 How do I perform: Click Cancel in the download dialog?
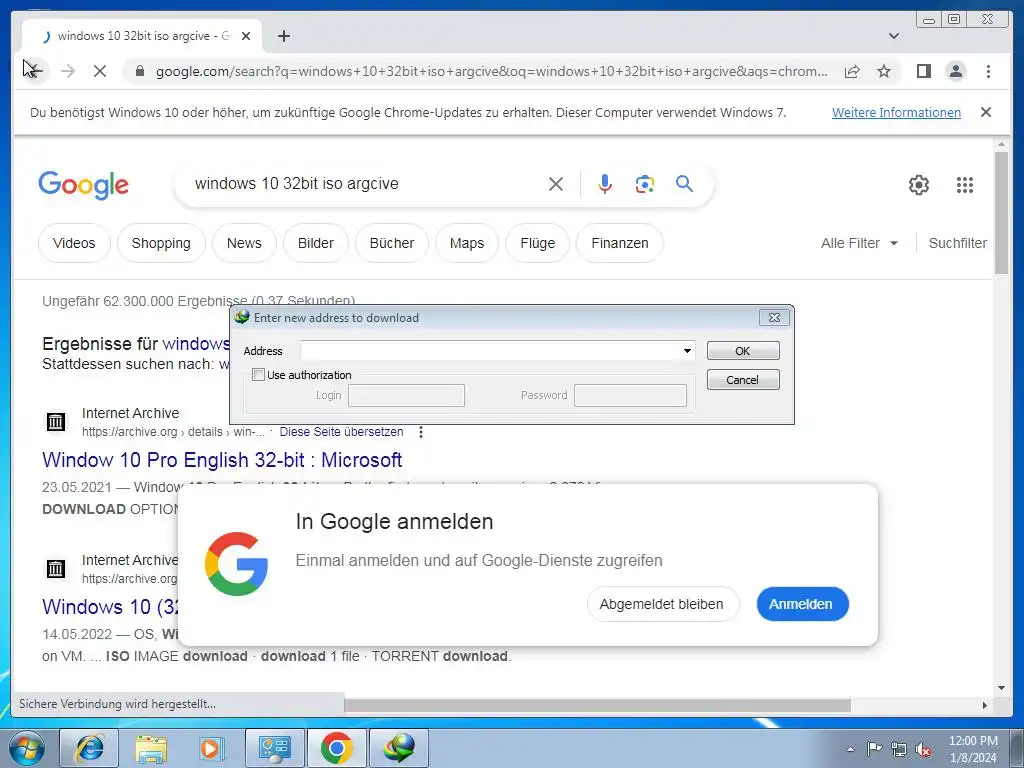point(743,379)
